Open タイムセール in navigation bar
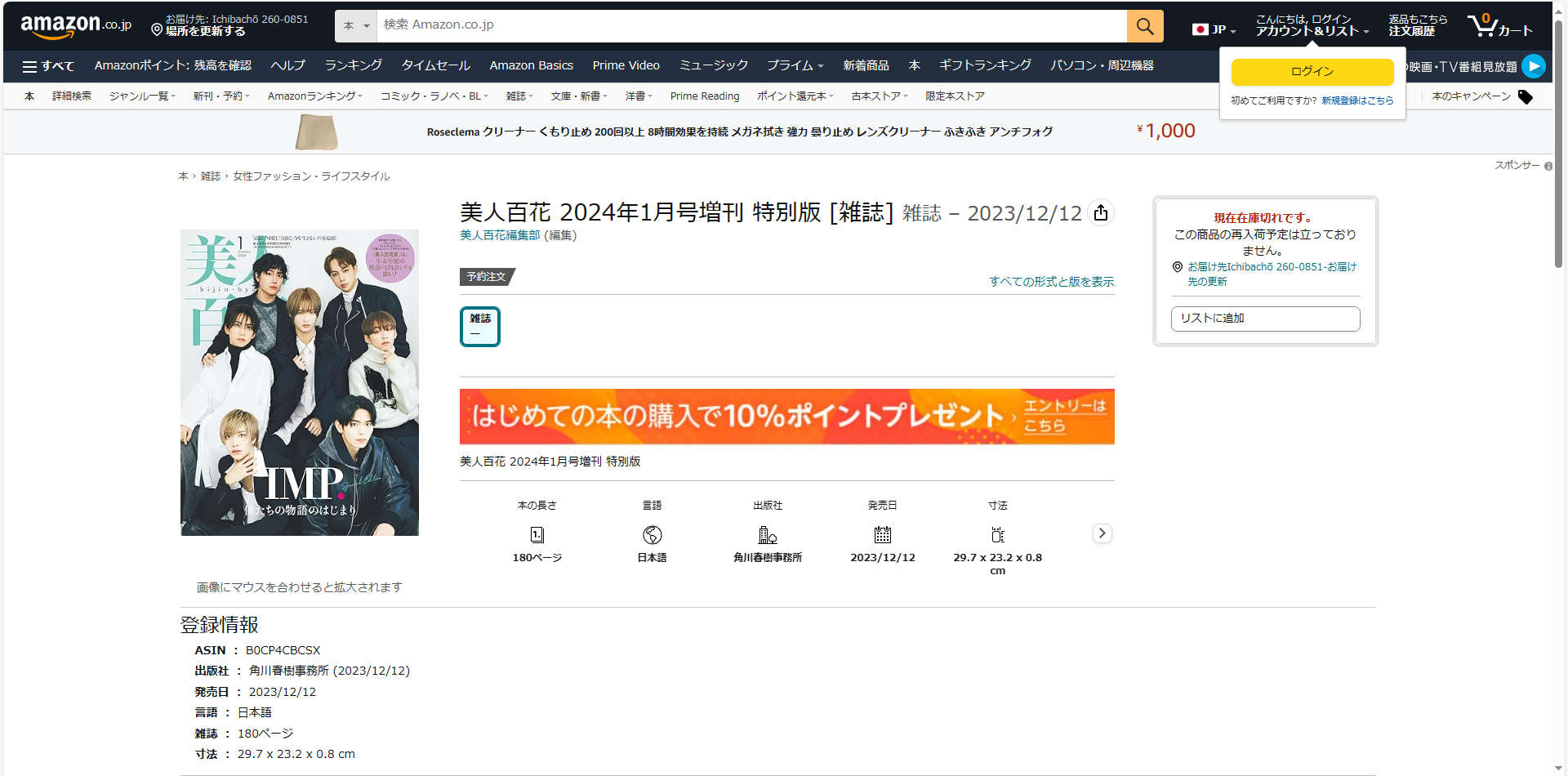Viewport: 1568px width, 776px height. (x=435, y=65)
